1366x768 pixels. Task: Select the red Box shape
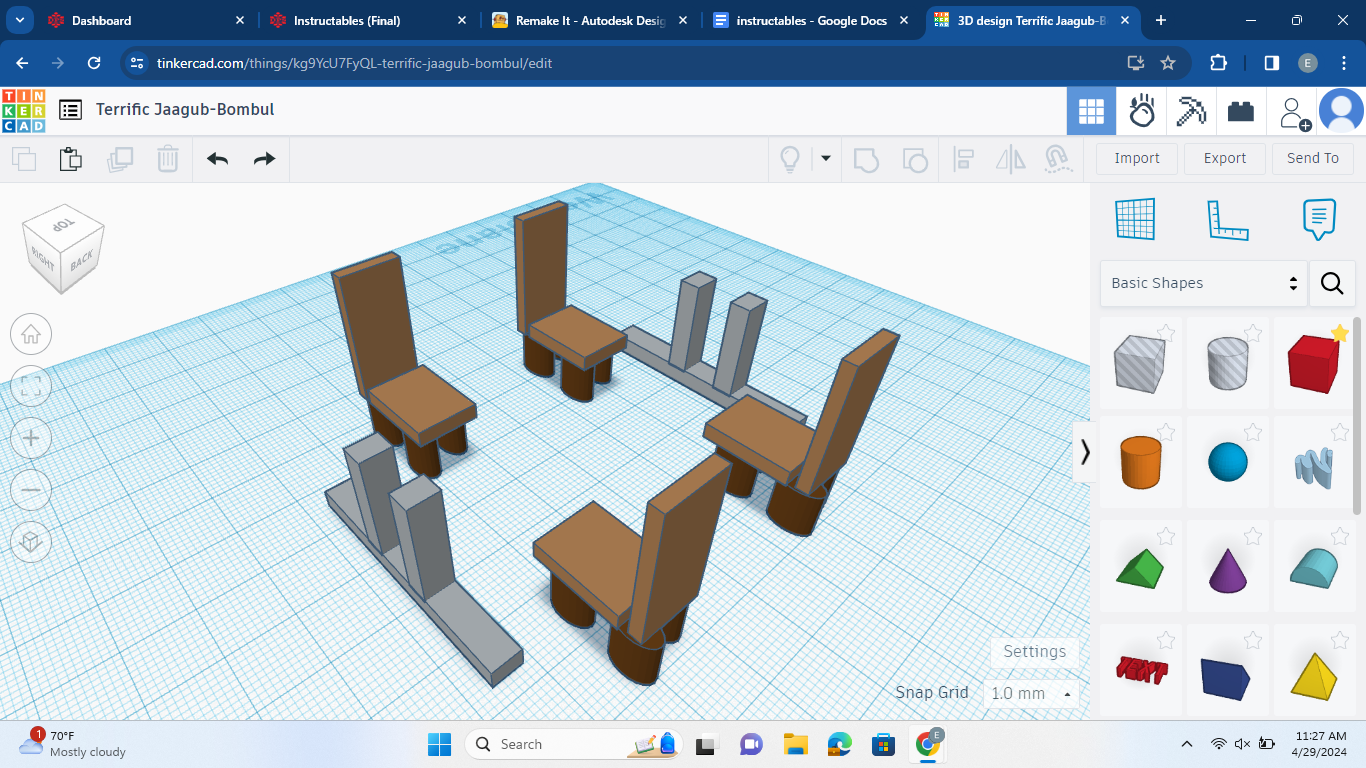tap(1313, 363)
